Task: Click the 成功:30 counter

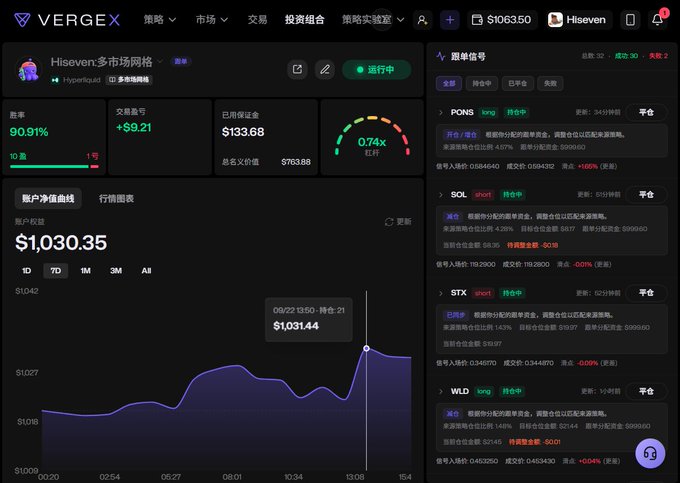Action: pos(626,56)
